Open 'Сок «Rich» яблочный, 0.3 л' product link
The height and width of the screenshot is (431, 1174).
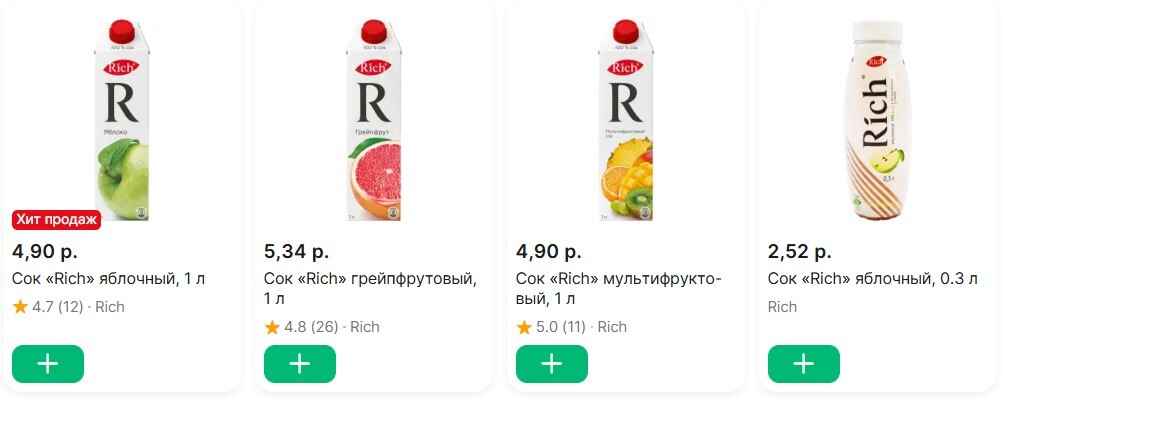[x=872, y=279]
